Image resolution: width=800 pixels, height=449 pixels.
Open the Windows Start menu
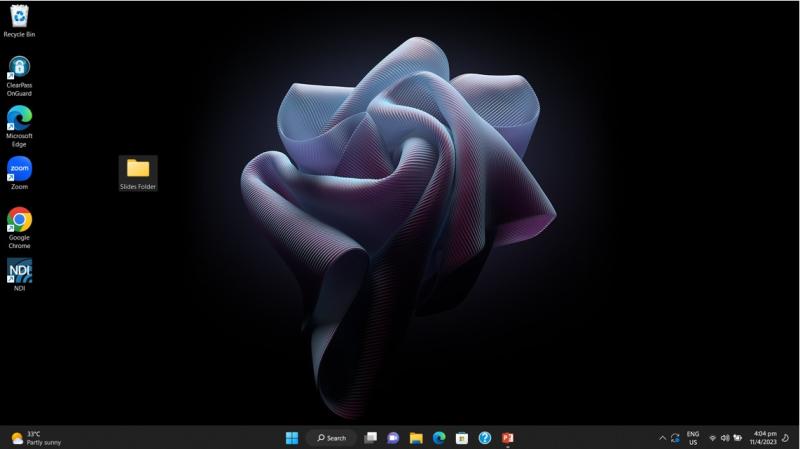tap(292, 438)
